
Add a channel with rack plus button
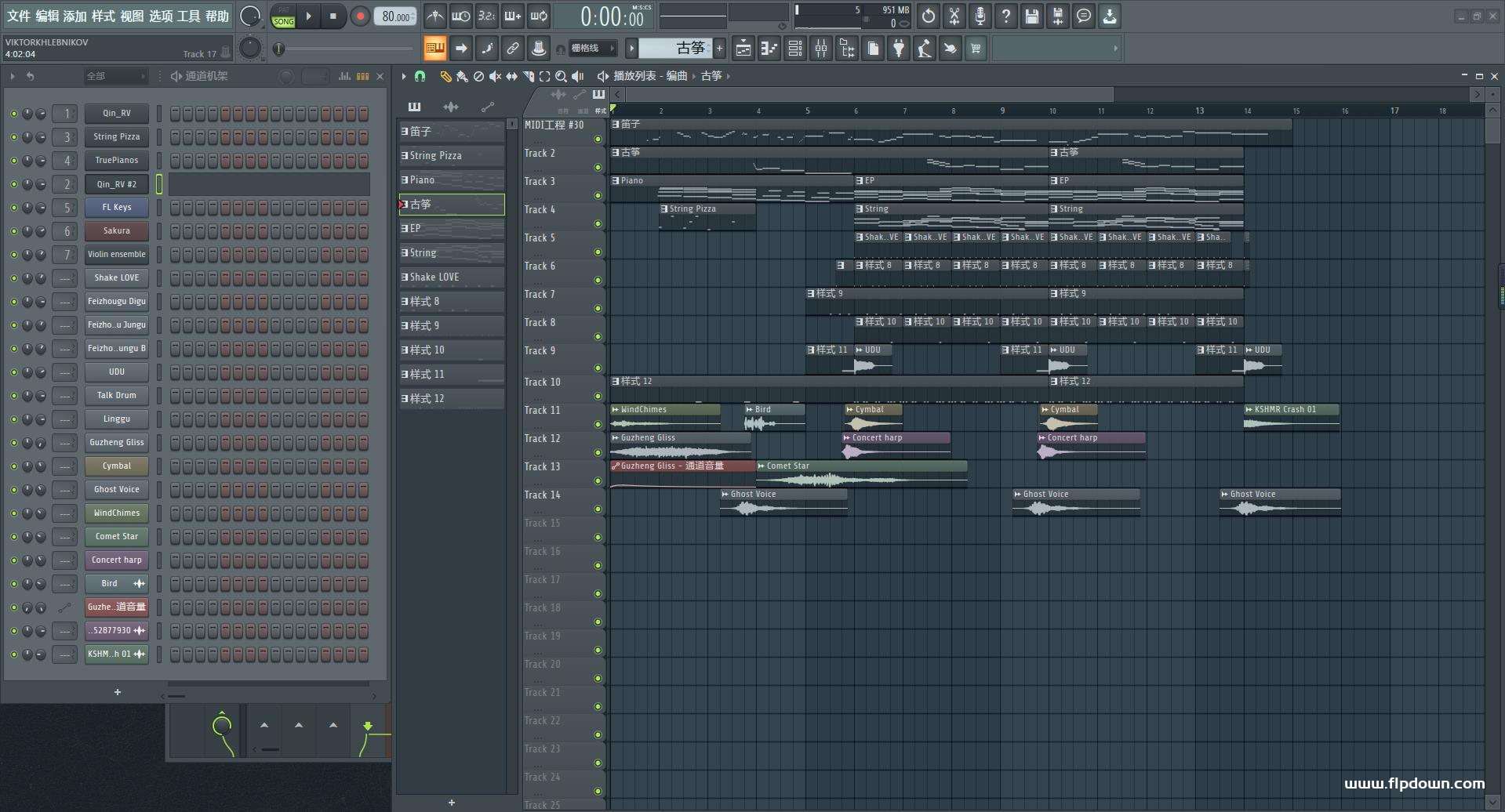pos(118,692)
